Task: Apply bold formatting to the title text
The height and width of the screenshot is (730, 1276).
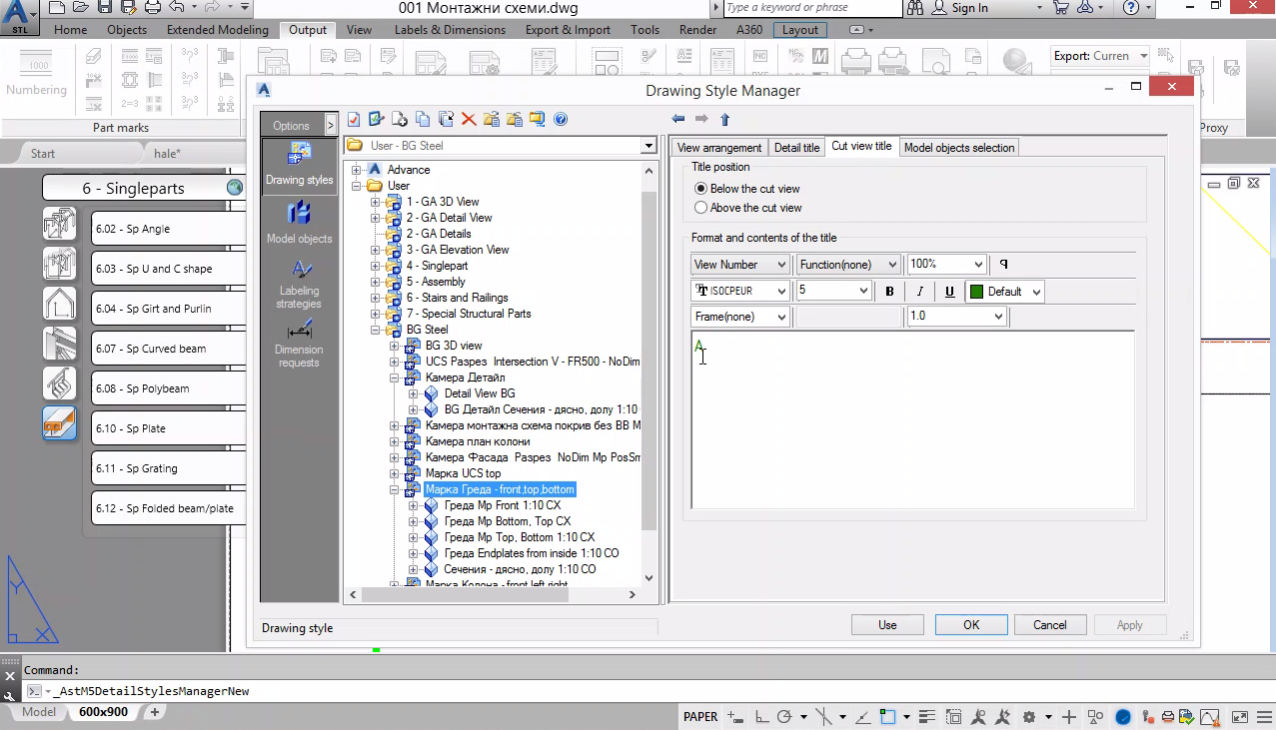Action: 890,291
